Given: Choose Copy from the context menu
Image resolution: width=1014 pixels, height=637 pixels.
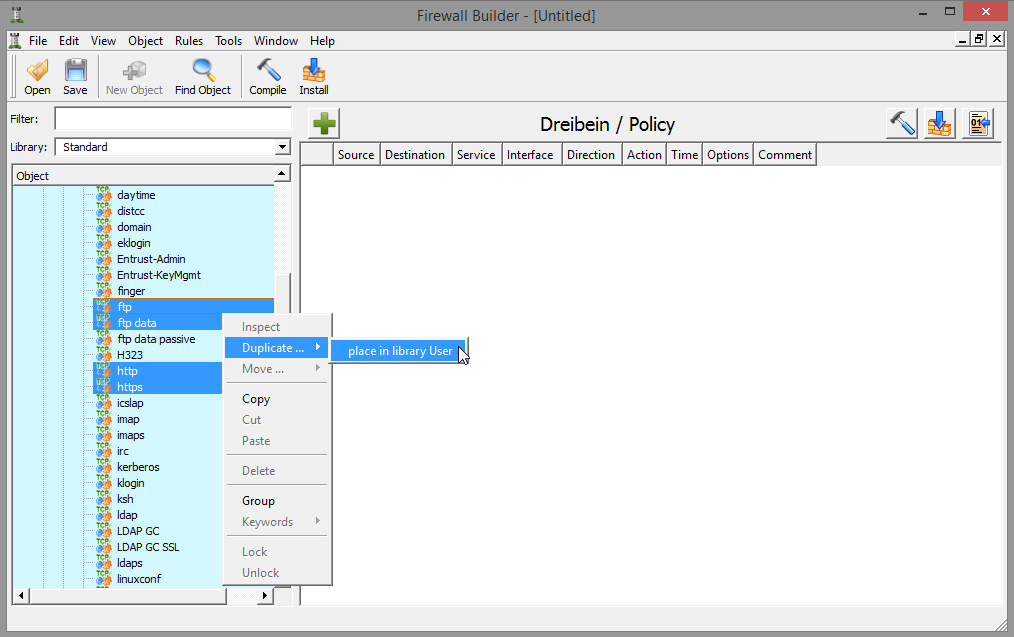Looking at the screenshot, I should point(256,399).
